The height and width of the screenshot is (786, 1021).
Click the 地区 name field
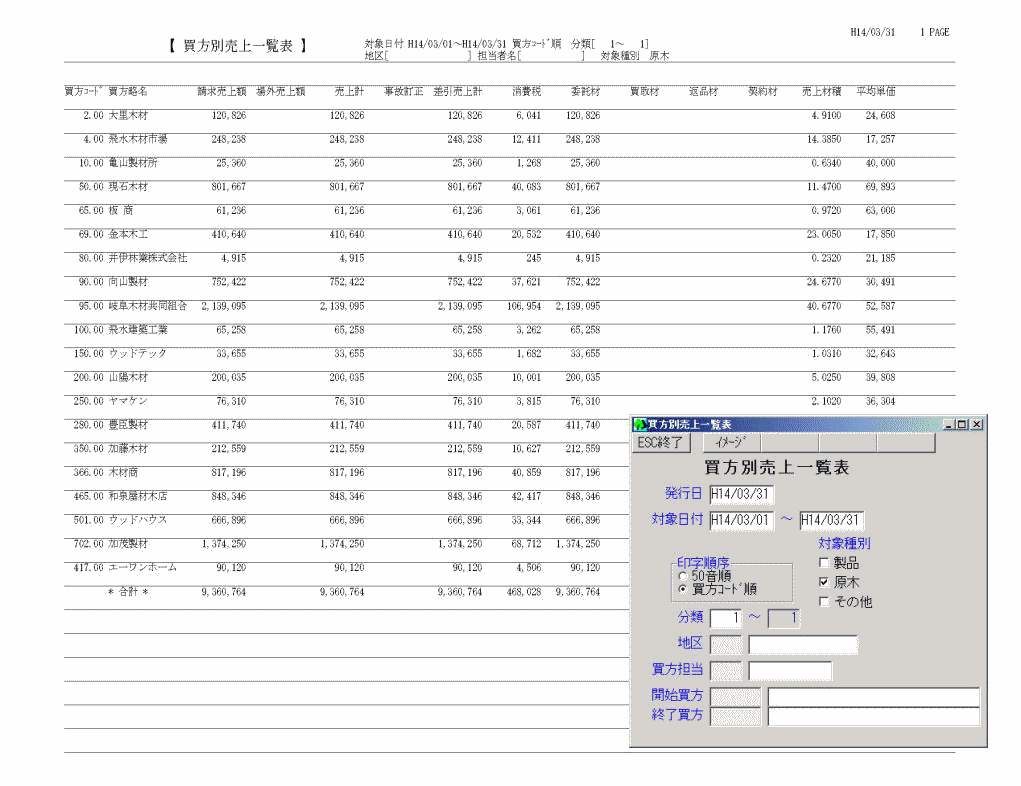pos(803,645)
